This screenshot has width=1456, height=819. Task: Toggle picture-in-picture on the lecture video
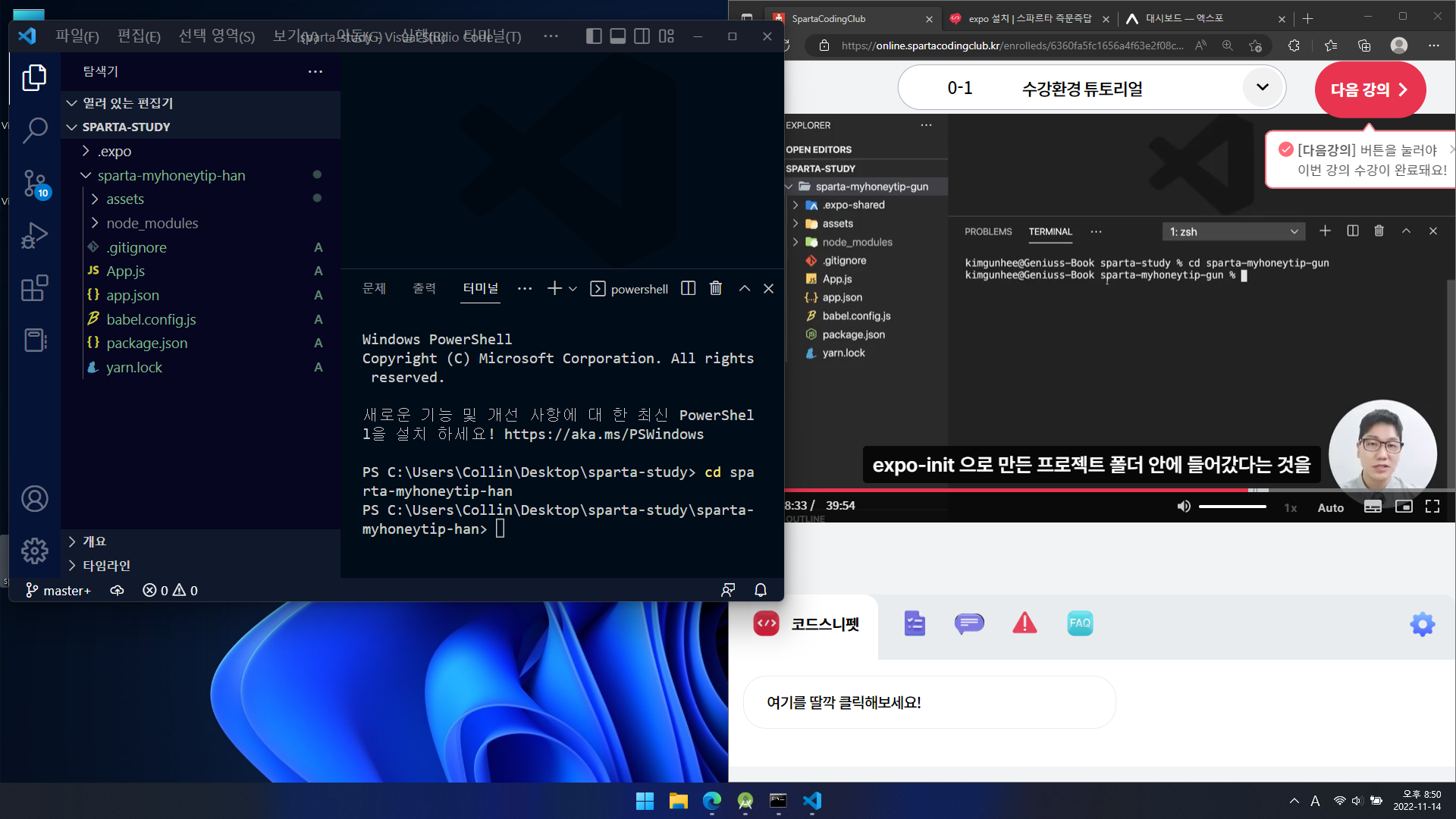pyautogui.click(x=1404, y=507)
